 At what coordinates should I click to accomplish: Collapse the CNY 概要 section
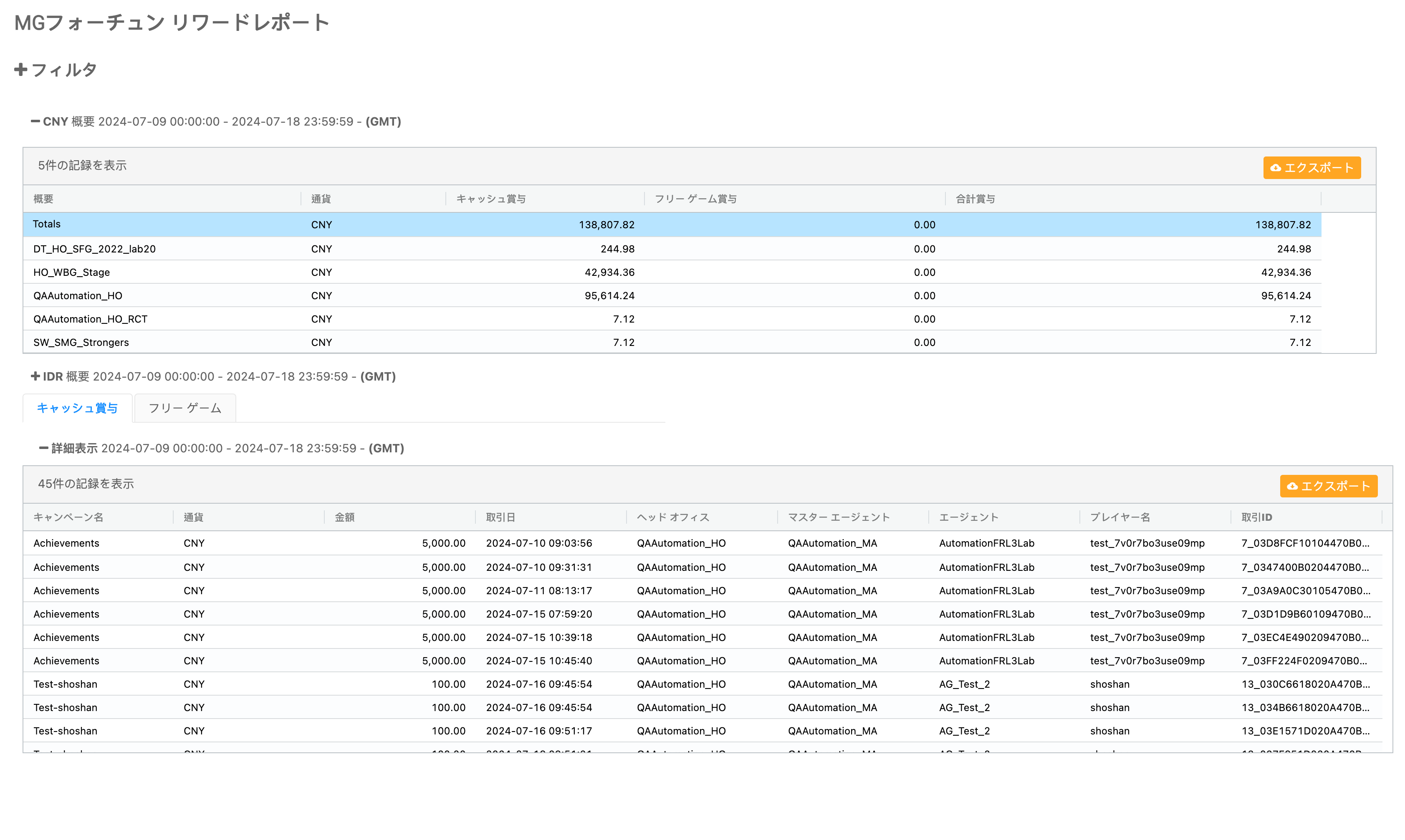[x=35, y=122]
